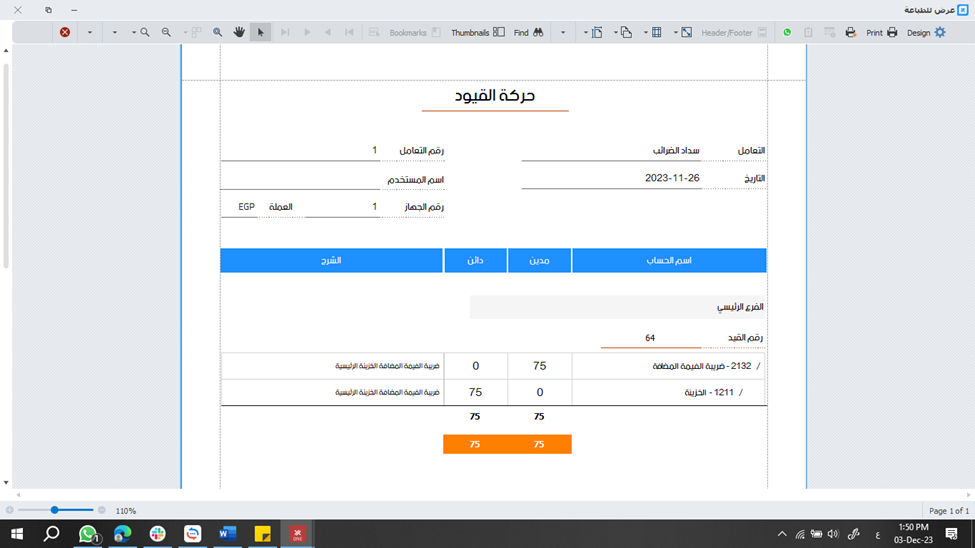Click vertical scrollbar down arrow
Viewport: 975px width, 548px height.
click(6, 483)
